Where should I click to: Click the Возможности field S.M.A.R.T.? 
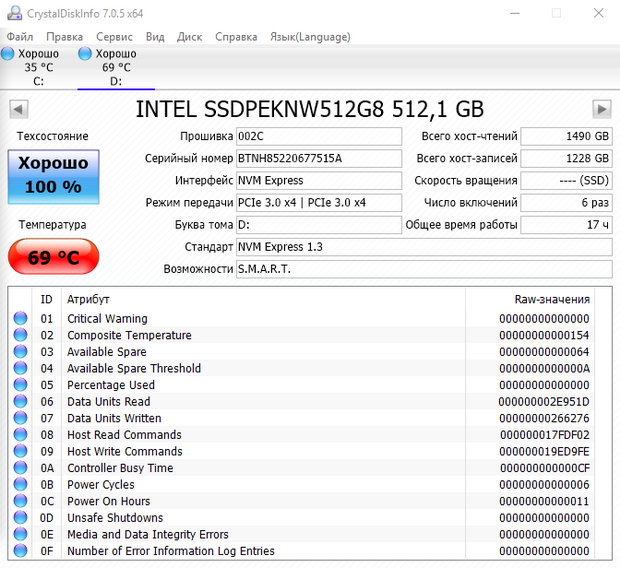click(424, 269)
